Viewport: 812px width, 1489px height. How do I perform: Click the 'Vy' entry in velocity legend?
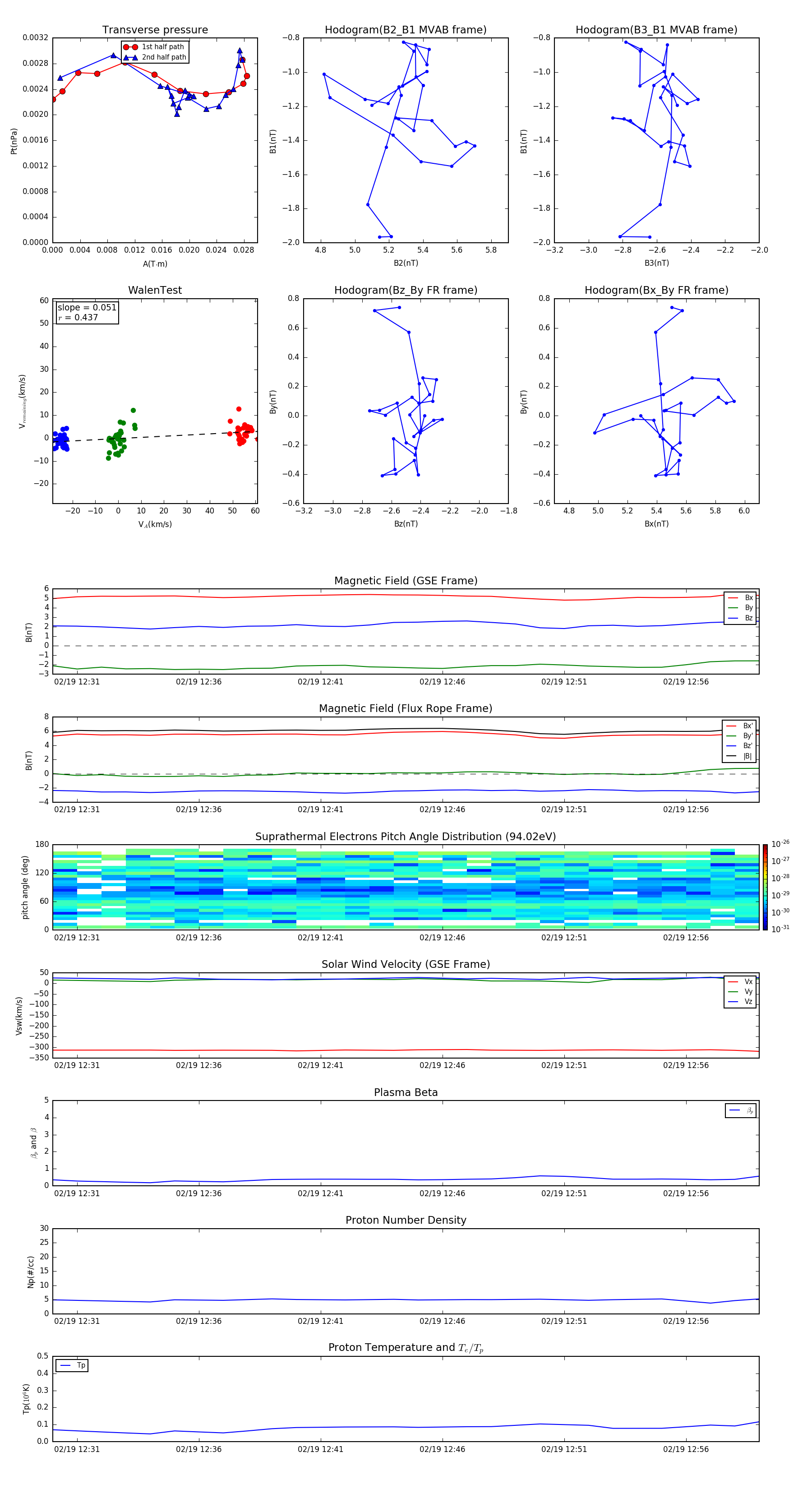(741, 991)
